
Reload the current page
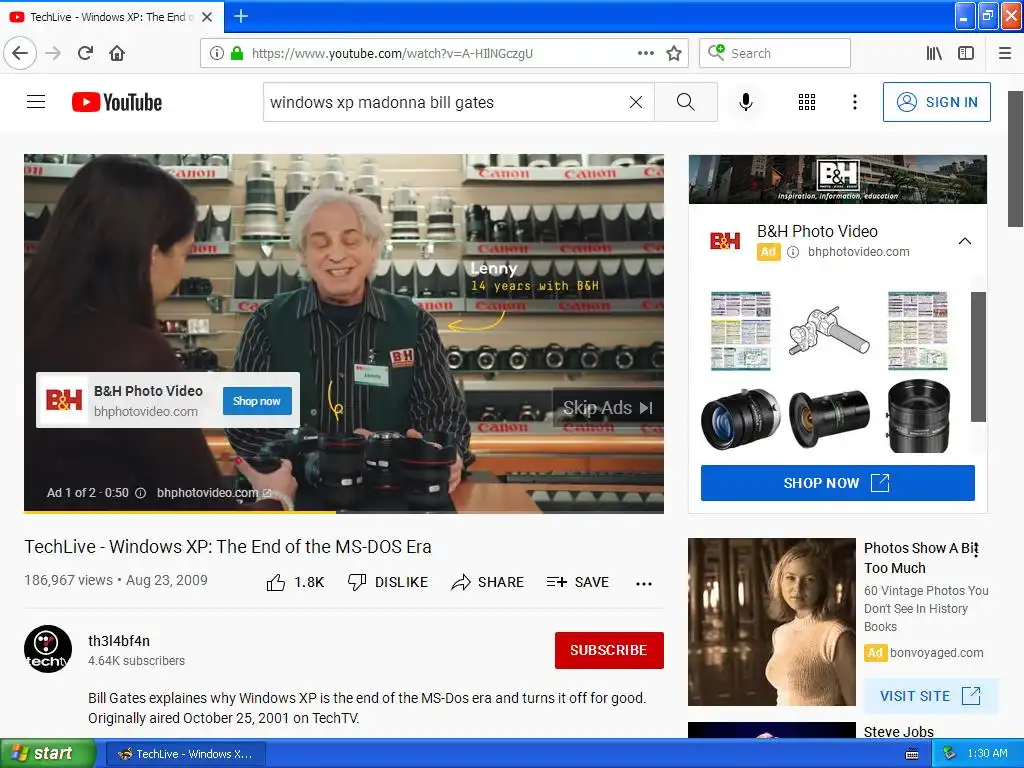[x=86, y=53]
